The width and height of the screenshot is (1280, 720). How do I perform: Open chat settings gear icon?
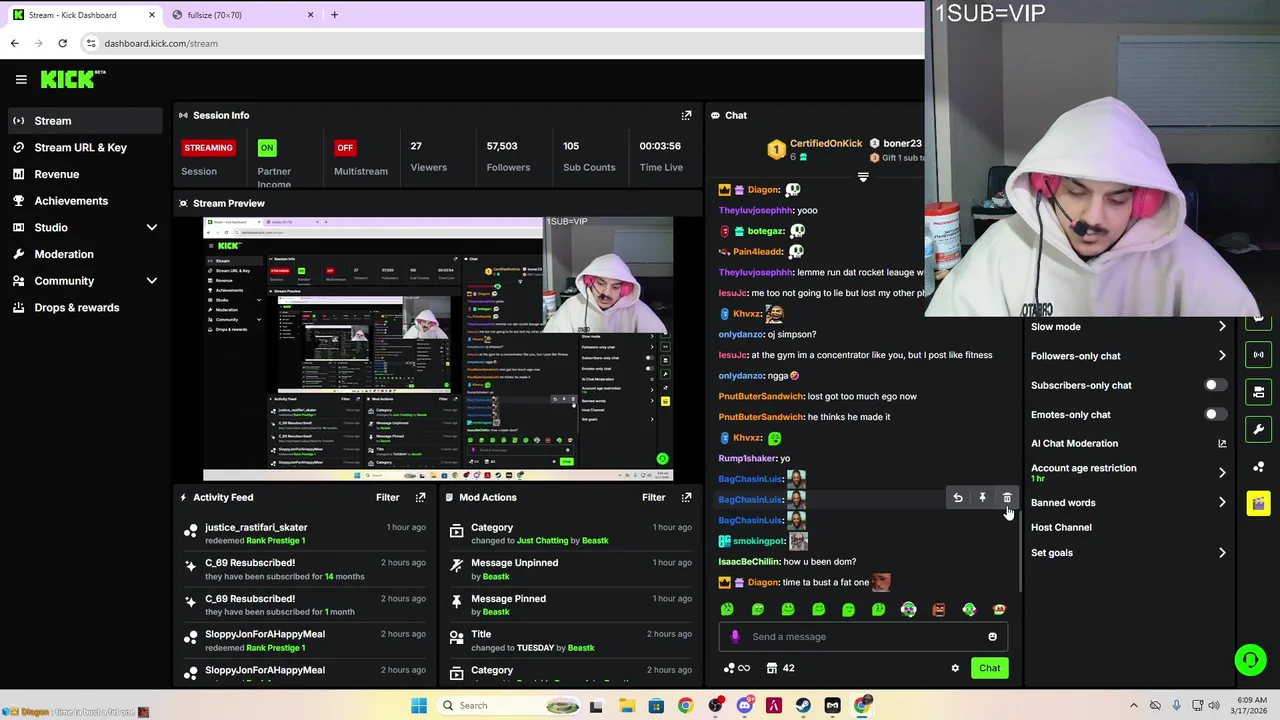tap(955, 668)
